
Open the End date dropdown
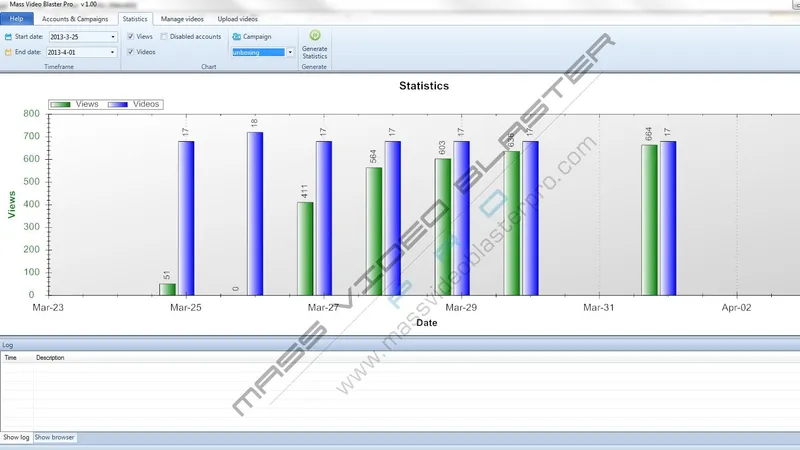click(x=112, y=52)
